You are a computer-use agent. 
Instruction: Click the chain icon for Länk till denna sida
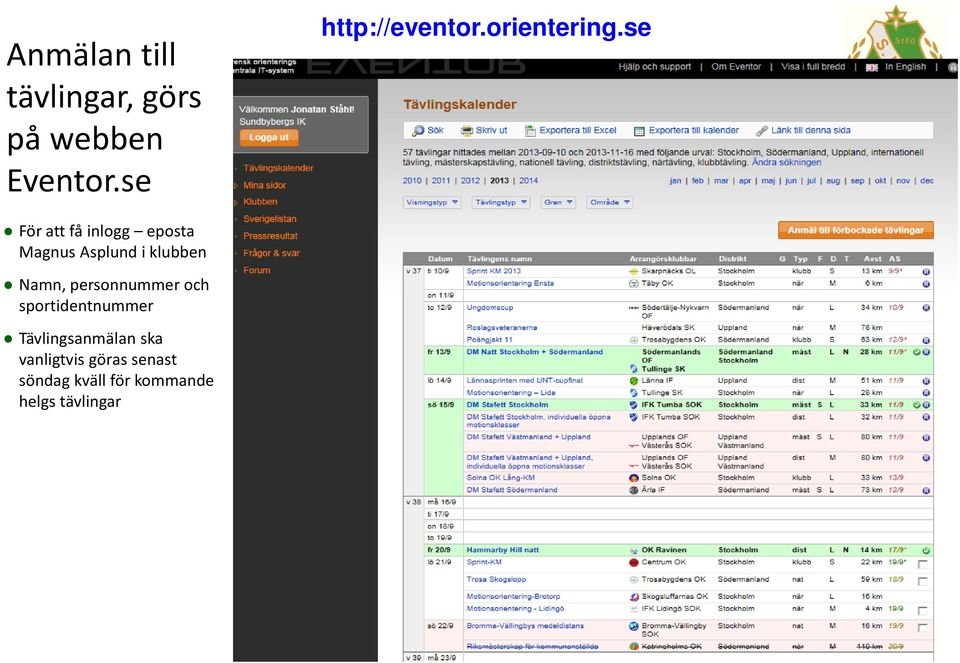[x=762, y=130]
